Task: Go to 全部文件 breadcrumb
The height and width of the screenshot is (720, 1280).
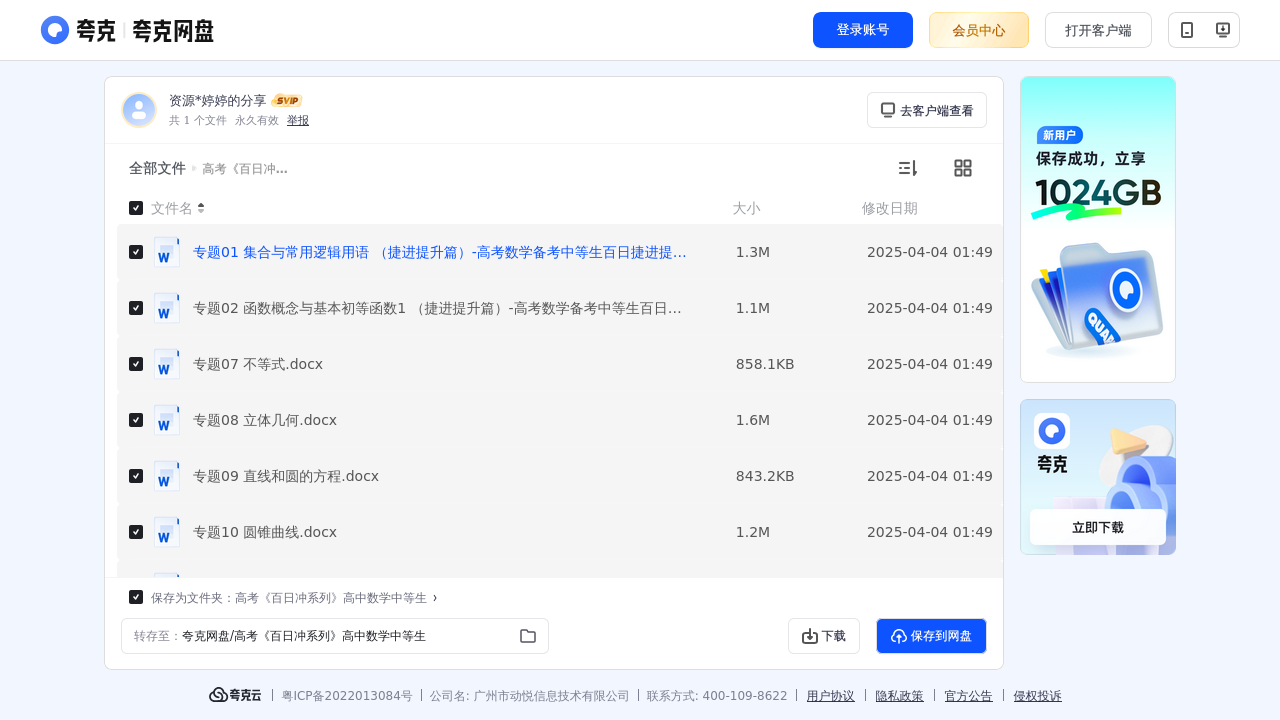Action: tap(157, 168)
